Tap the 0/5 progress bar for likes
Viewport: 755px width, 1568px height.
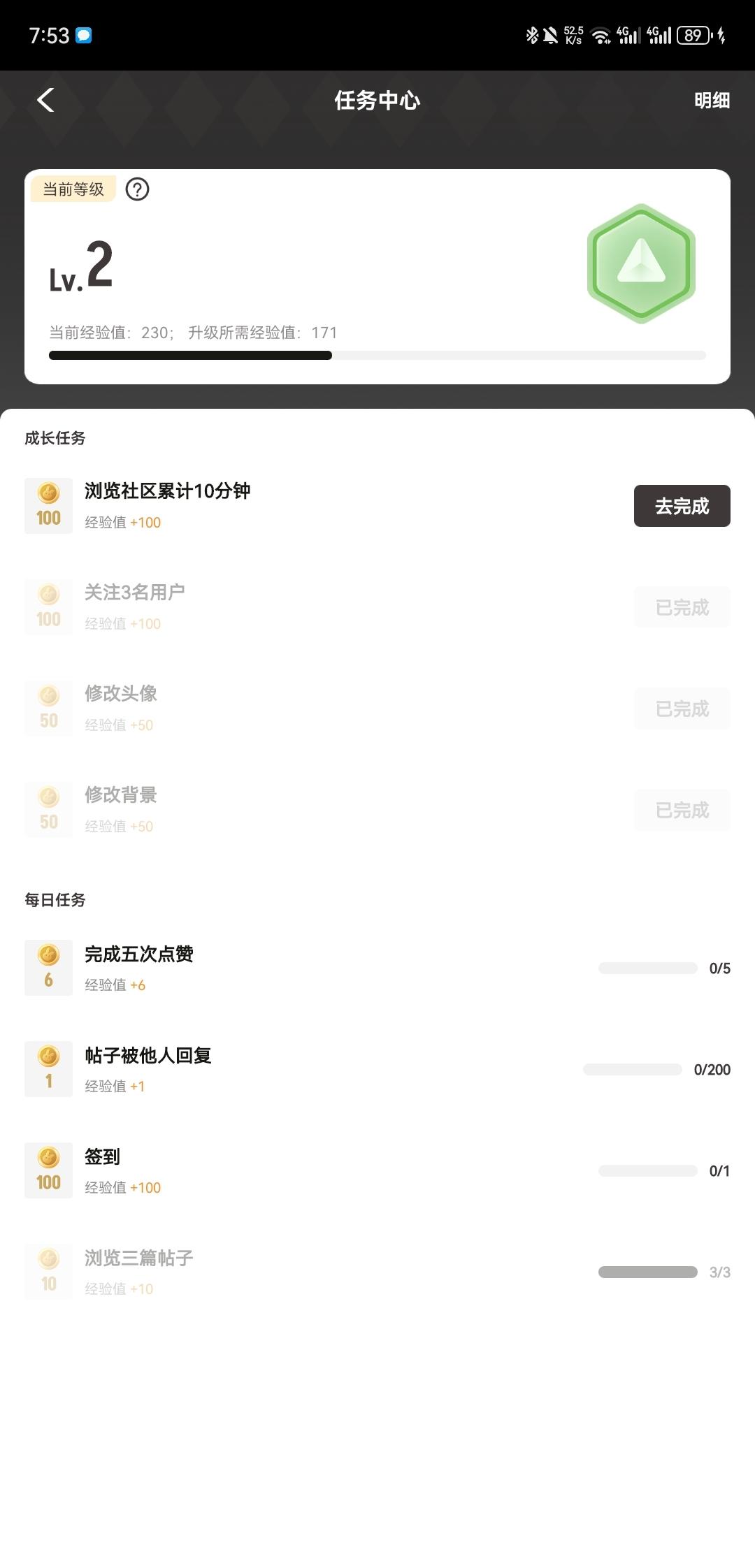647,968
